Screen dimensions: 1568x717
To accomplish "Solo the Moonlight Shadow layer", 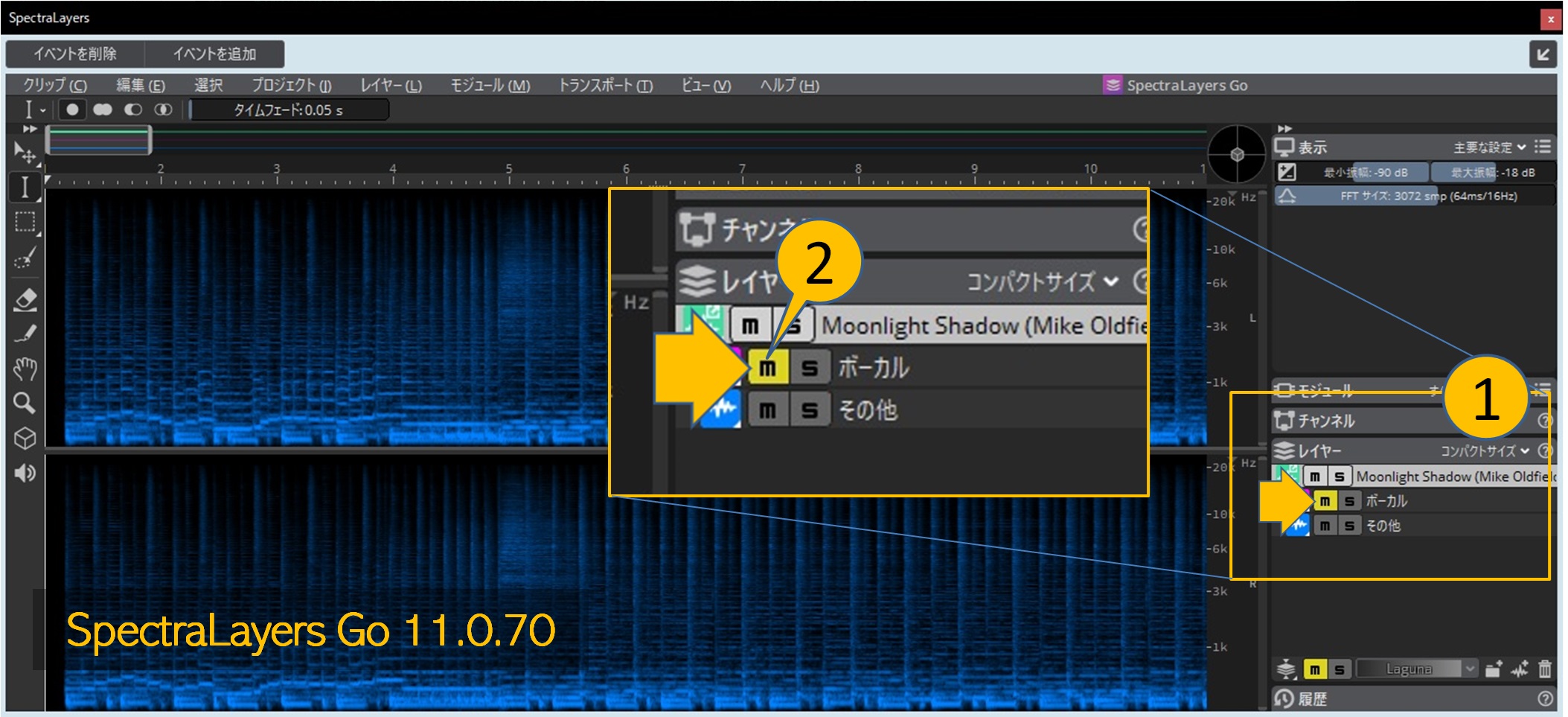I will pyautogui.click(x=1340, y=477).
